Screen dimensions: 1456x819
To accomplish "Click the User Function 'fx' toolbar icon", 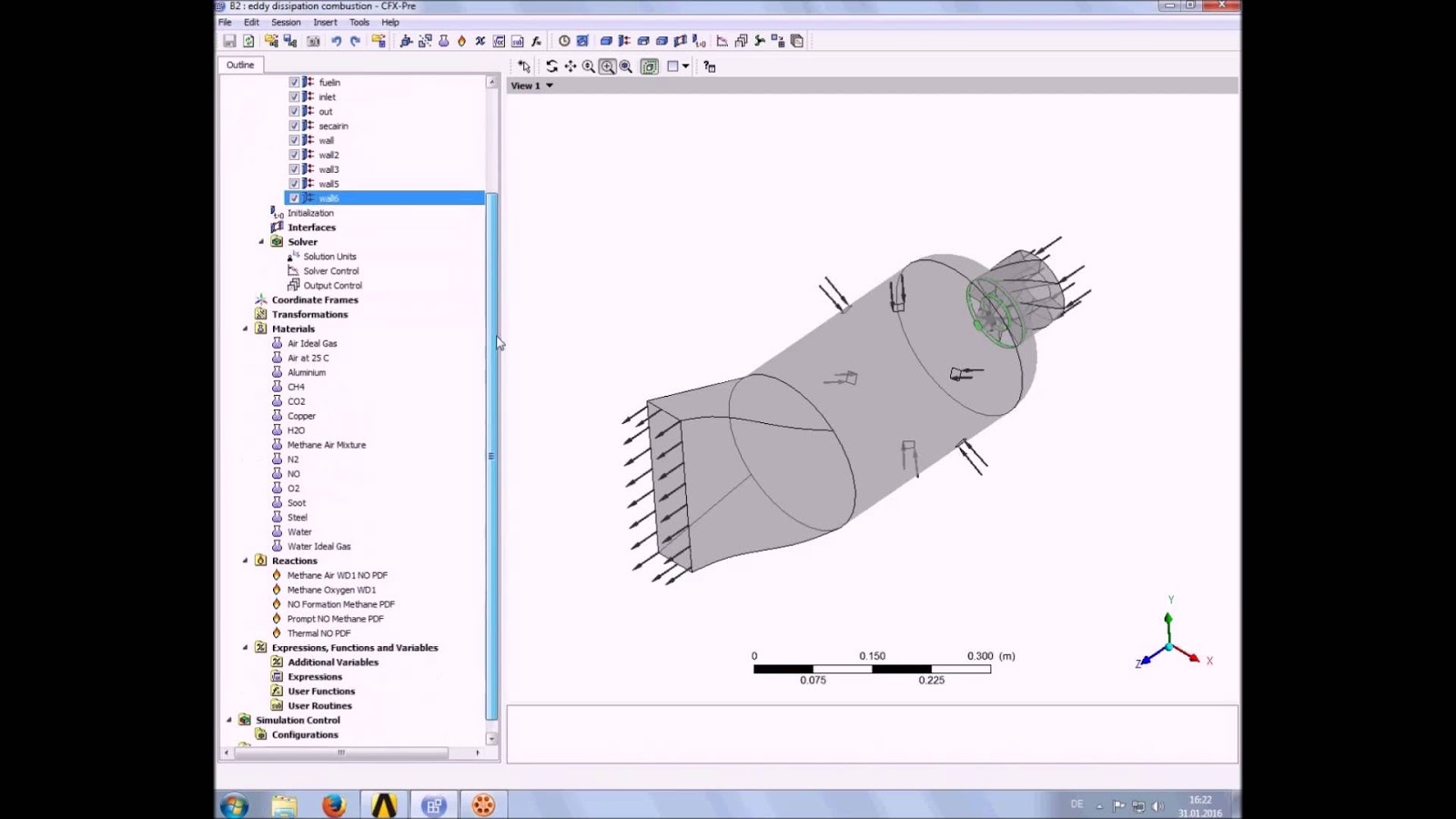I will (536, 41).
